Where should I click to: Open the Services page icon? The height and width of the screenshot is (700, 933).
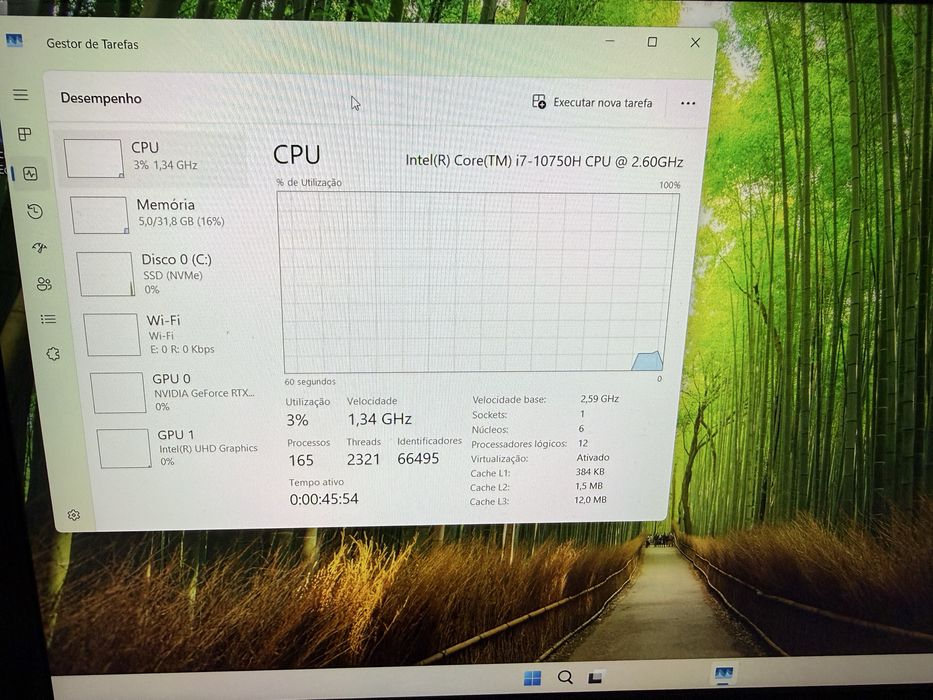pyautogui.click(x=53, y=354)
